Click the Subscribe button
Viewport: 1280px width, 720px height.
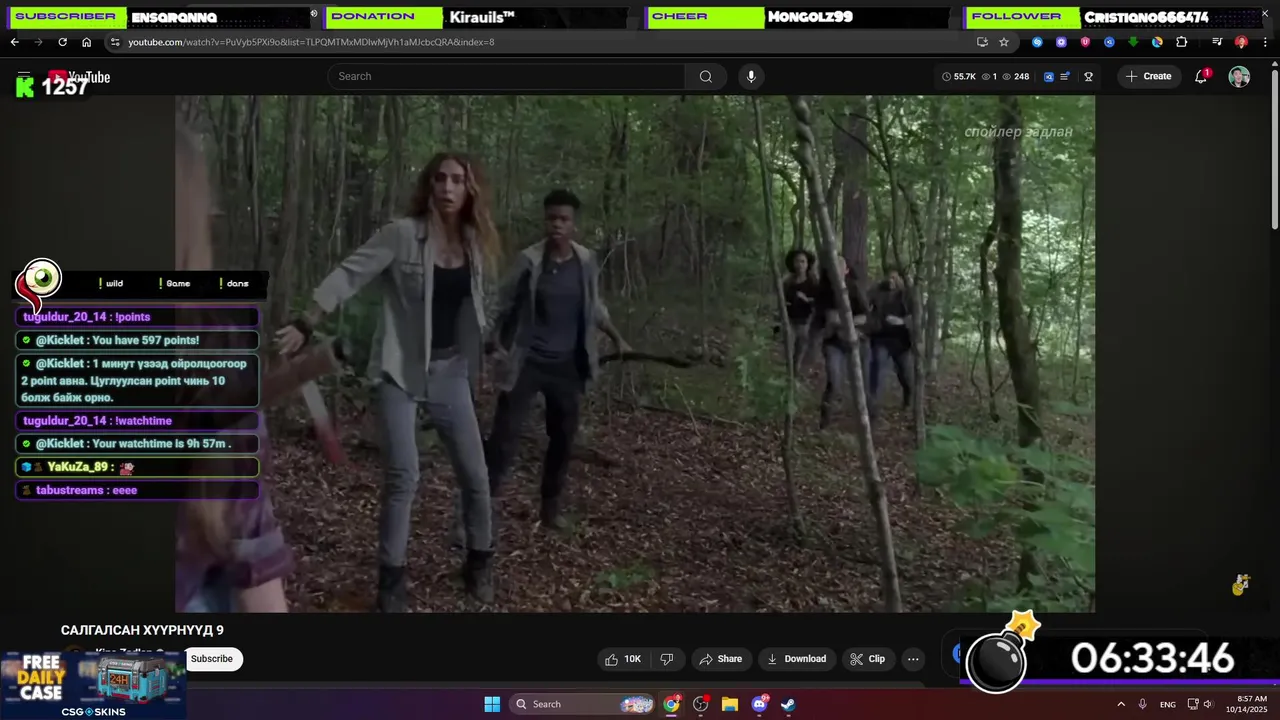tap(212, 658)
